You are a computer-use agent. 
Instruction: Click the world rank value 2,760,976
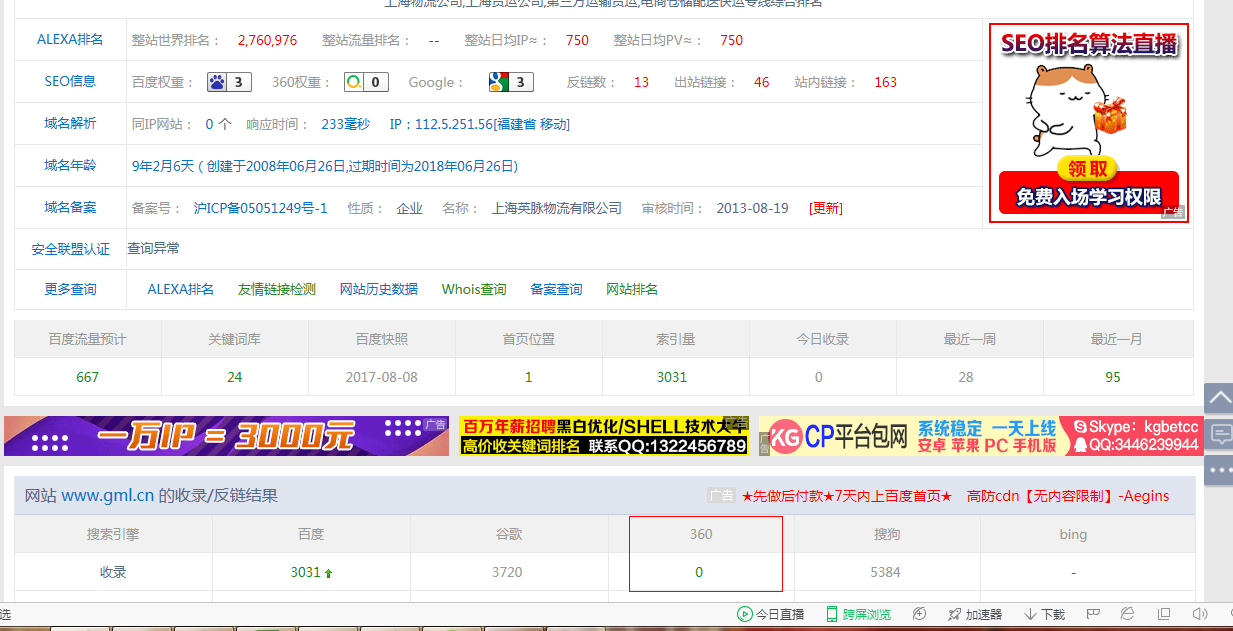[267, 40]
